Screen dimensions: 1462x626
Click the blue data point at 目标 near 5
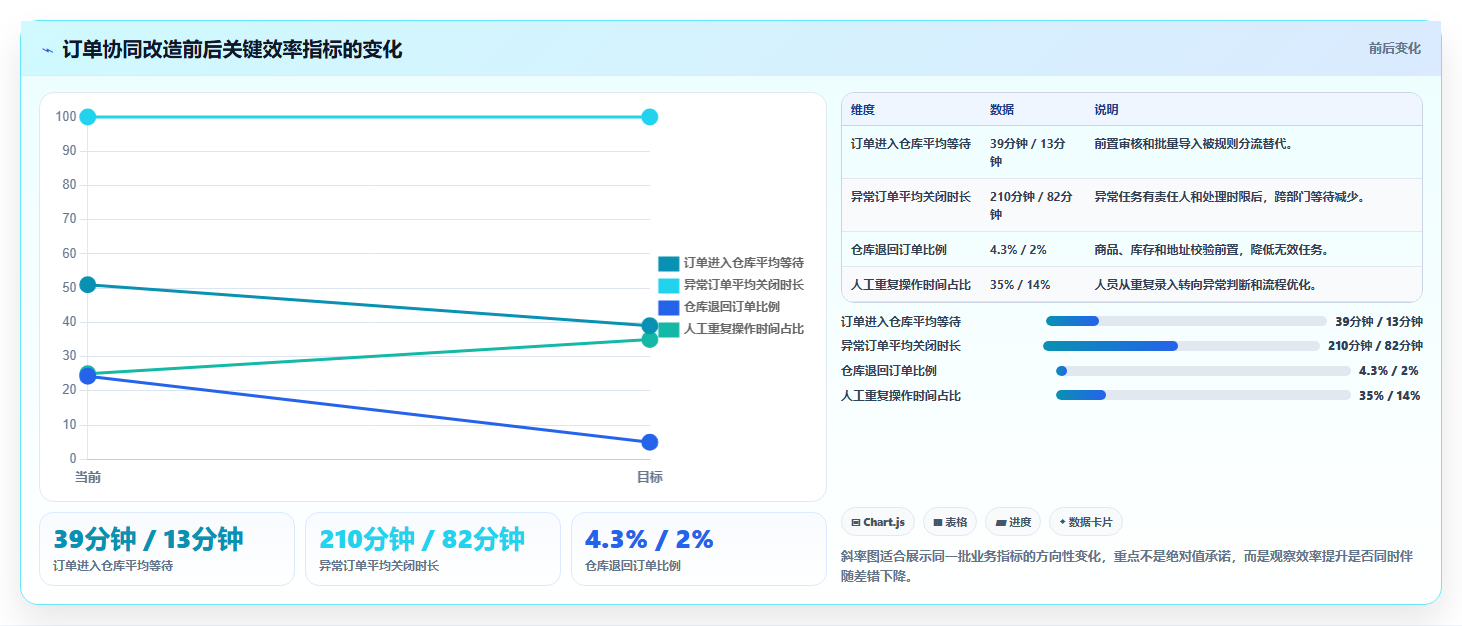[x=650, y=442]
